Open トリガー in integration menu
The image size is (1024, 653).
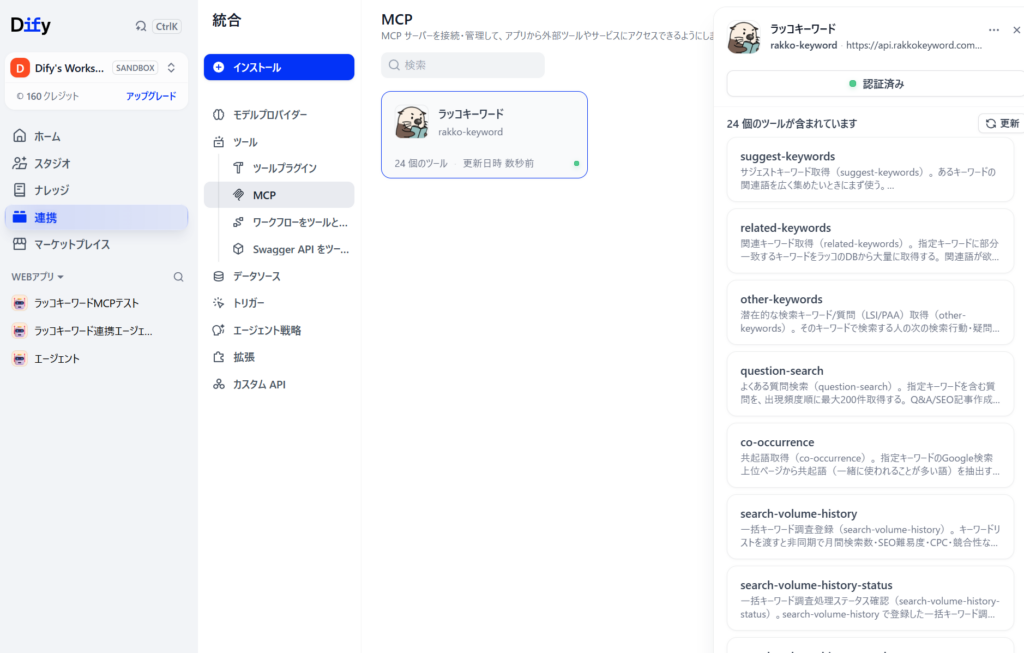(x=279, y=303)
